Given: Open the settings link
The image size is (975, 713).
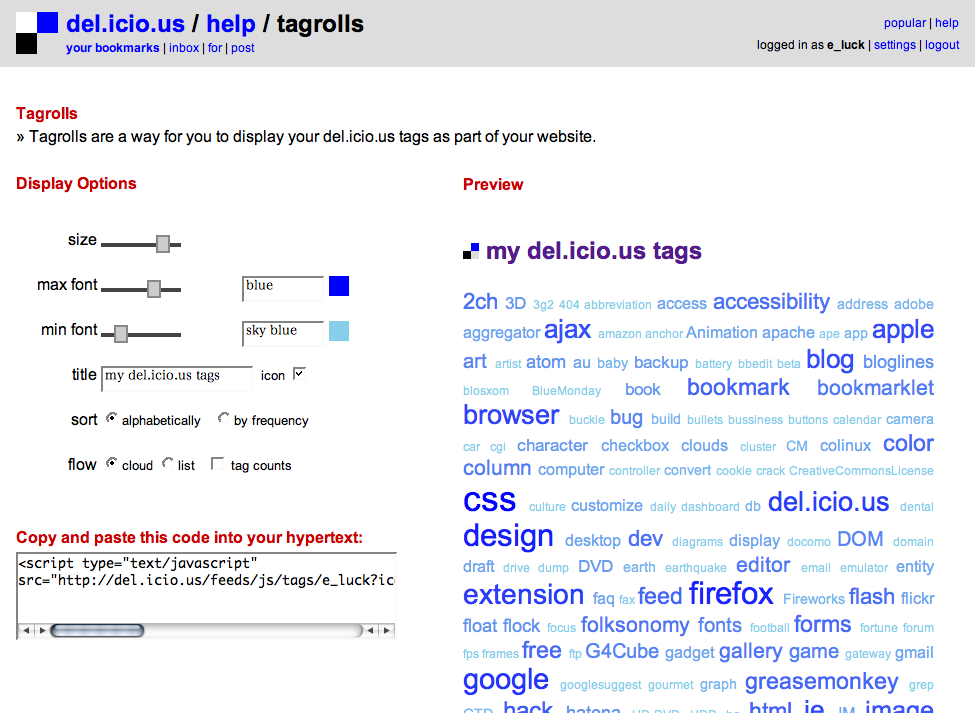Looking at the screenshot, I should pos(894,45).
